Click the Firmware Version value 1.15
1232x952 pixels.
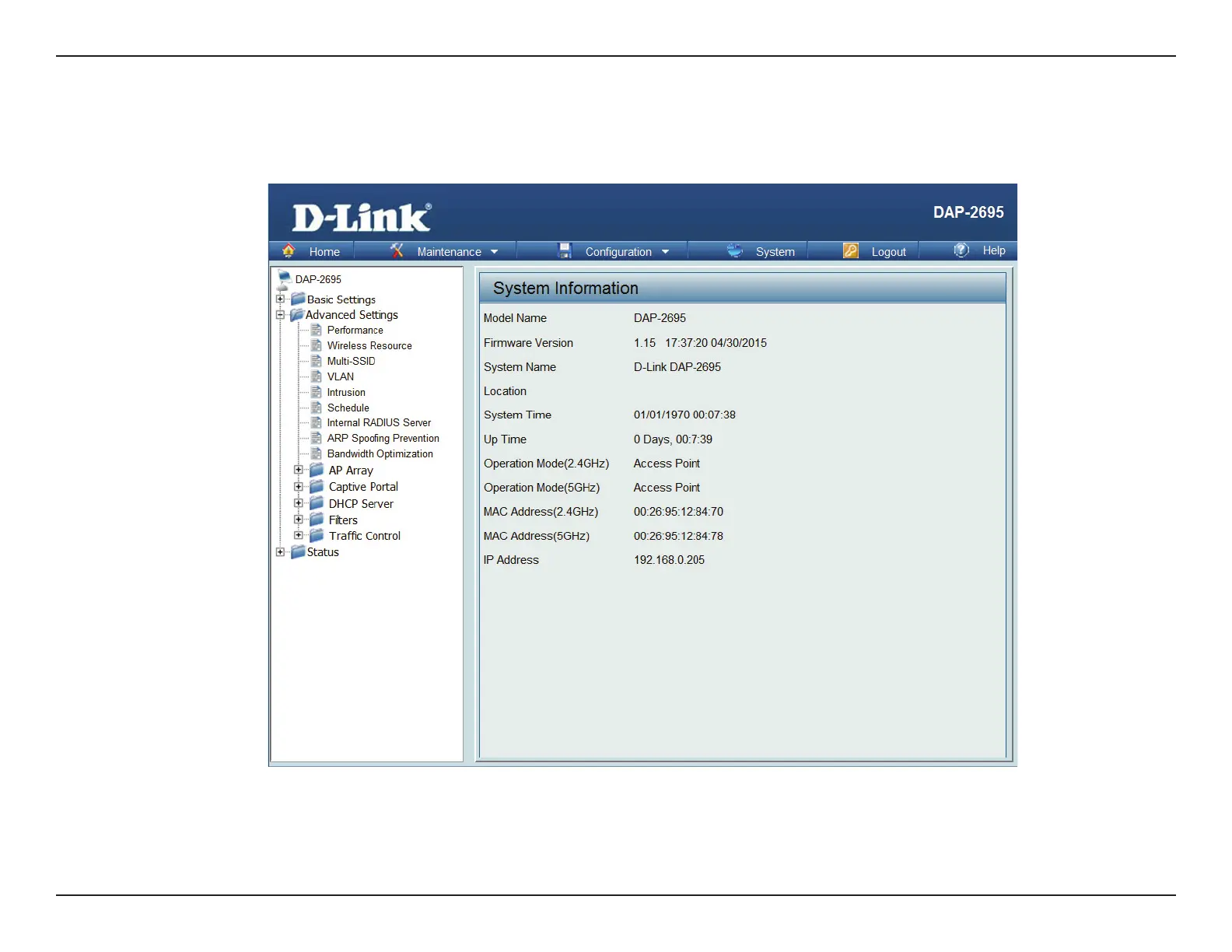645,343
